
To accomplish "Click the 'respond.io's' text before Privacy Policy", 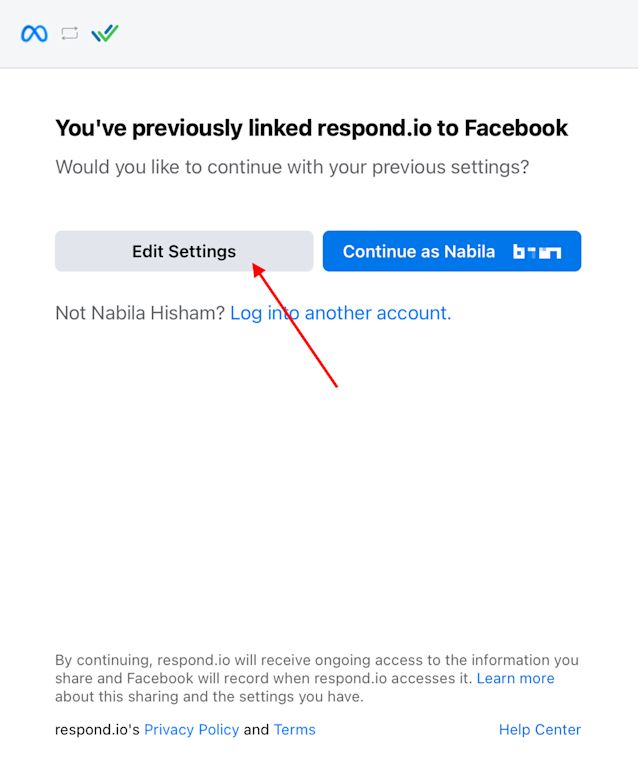I will [97, 730].
